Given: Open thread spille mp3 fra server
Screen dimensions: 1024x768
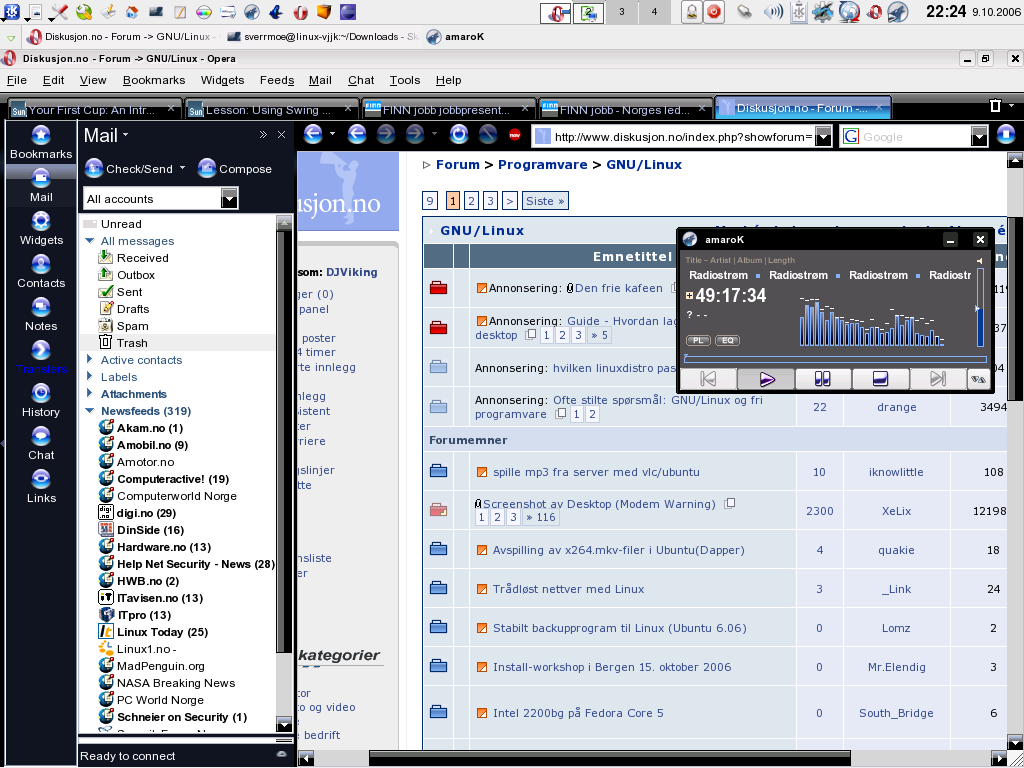Looking at the screenshot, I should tap(596, 472).
